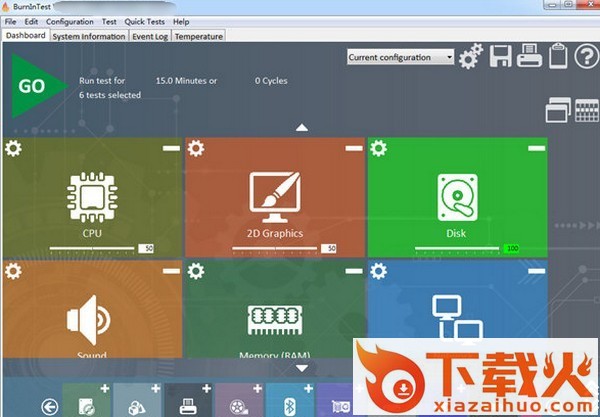
Task: Open the File menu
Action: tap(10, 22)
